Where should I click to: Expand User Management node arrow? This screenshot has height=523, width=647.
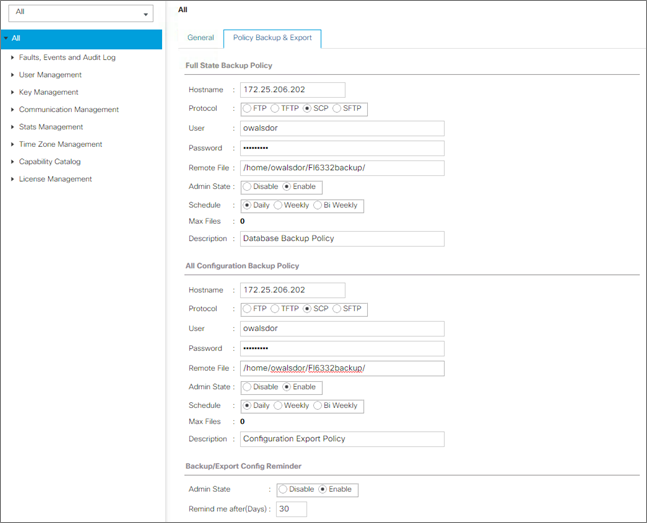[x=12, y=75]
